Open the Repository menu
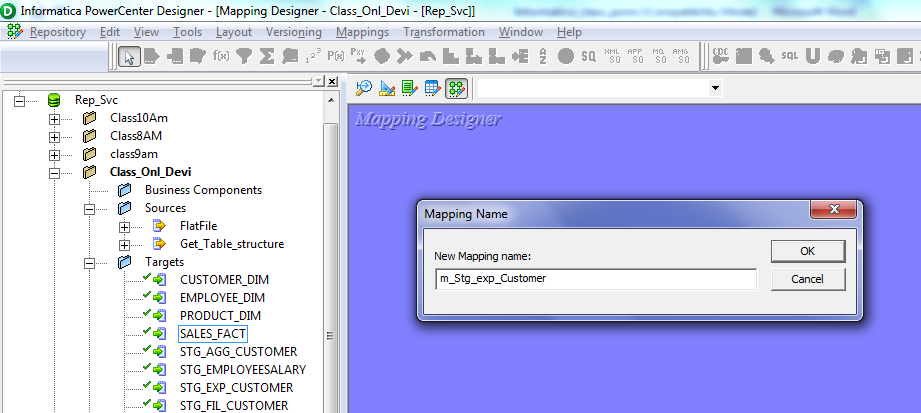 pos(58,32)
